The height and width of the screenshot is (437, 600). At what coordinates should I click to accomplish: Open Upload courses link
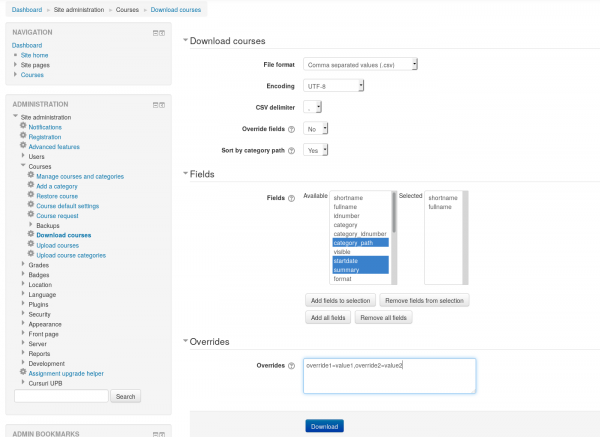57,245
